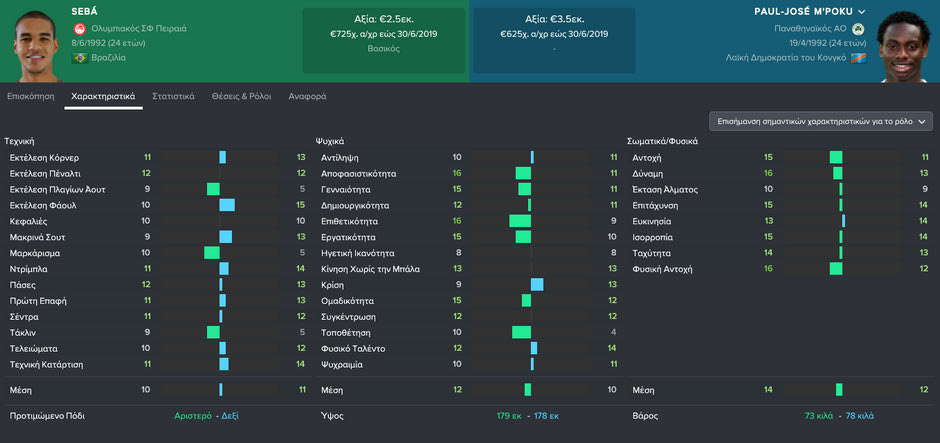This screenshot has width=940, height=443.
Task: Open the Στατιστικά tab
Action: tap(173, 97)
